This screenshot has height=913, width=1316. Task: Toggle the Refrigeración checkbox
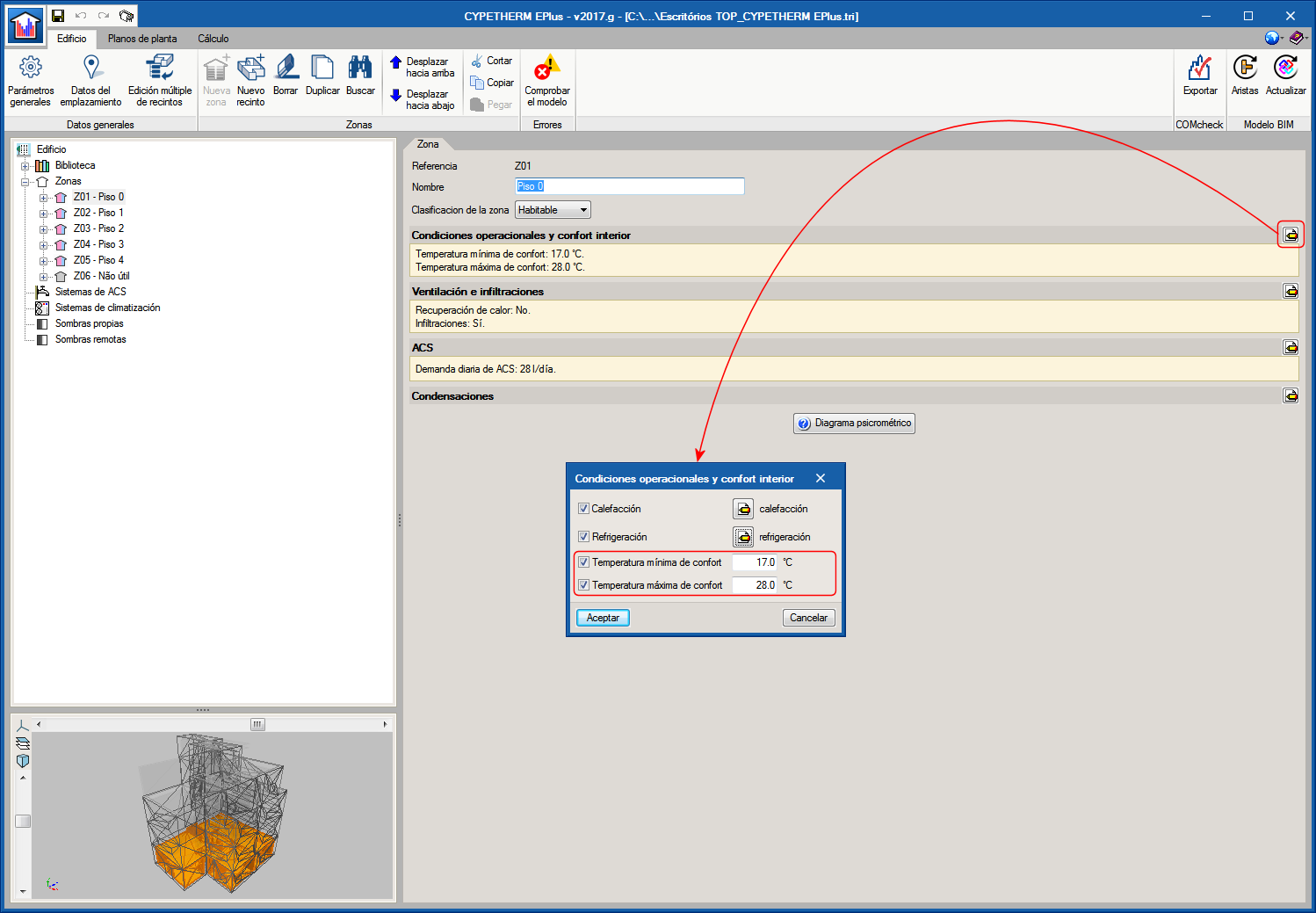[583, 537]
